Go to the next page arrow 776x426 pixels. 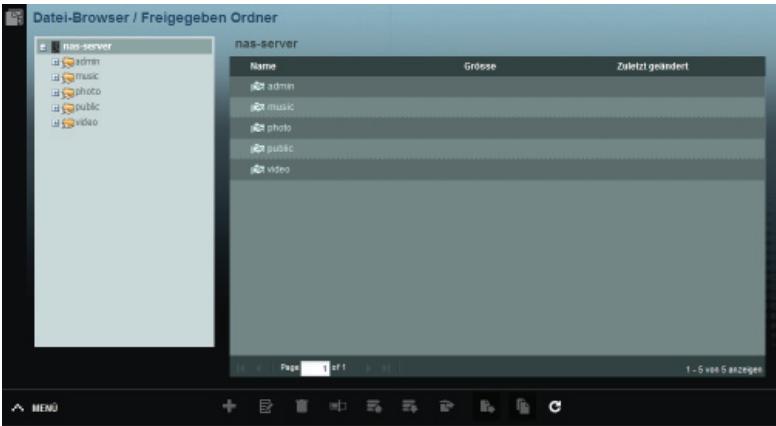(x=368, y=368)
